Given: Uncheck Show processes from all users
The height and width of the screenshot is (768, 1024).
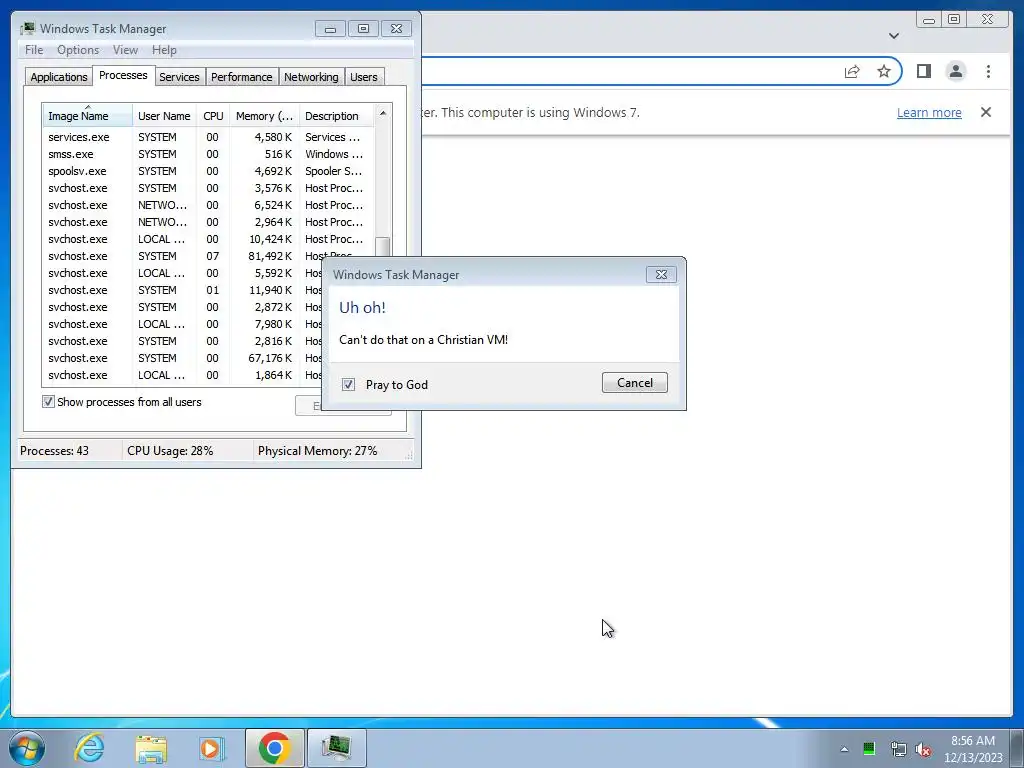Looking at the screenshot, I should [x=48, y=402].
